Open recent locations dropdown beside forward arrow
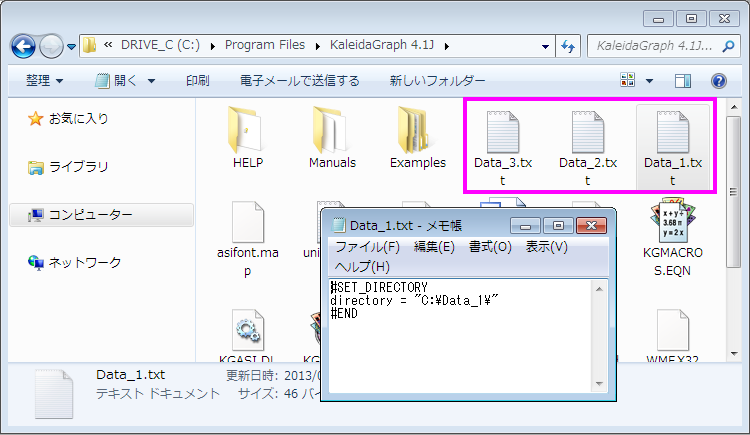Viewport: 750px width, 435px height. pos(71,47)
